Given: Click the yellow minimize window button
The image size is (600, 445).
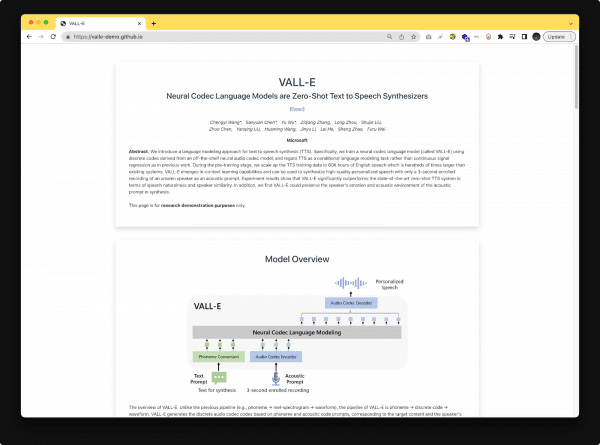Looking at the screenshot, I should pos(38,23).
